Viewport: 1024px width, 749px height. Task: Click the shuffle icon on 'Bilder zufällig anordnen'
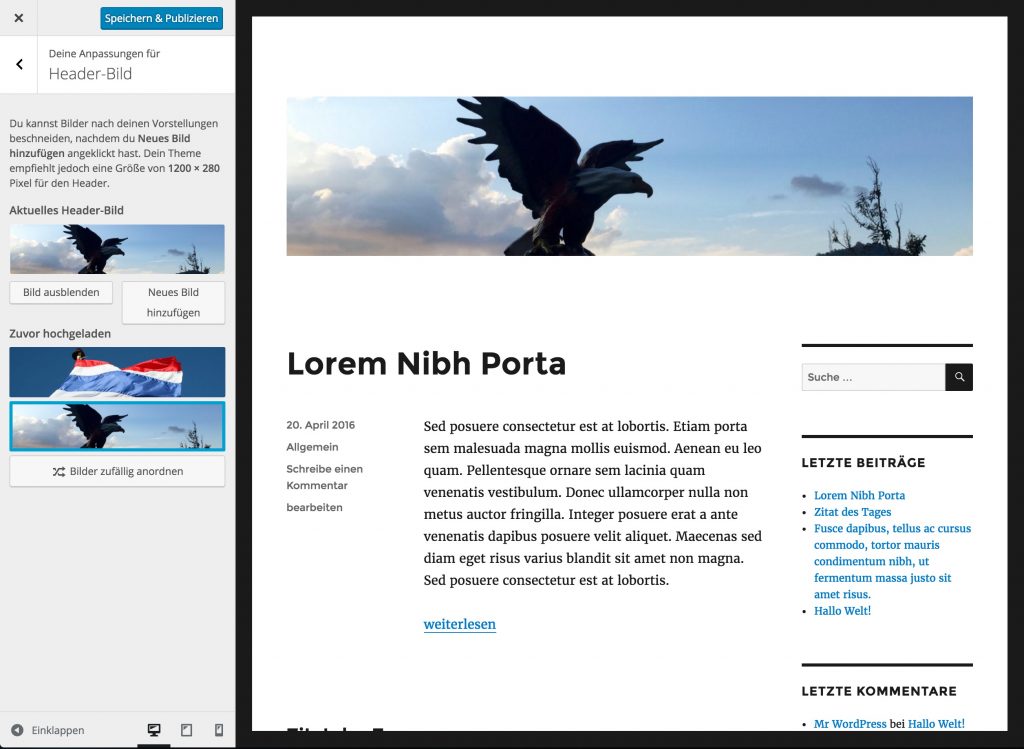(x=59, y=472)
